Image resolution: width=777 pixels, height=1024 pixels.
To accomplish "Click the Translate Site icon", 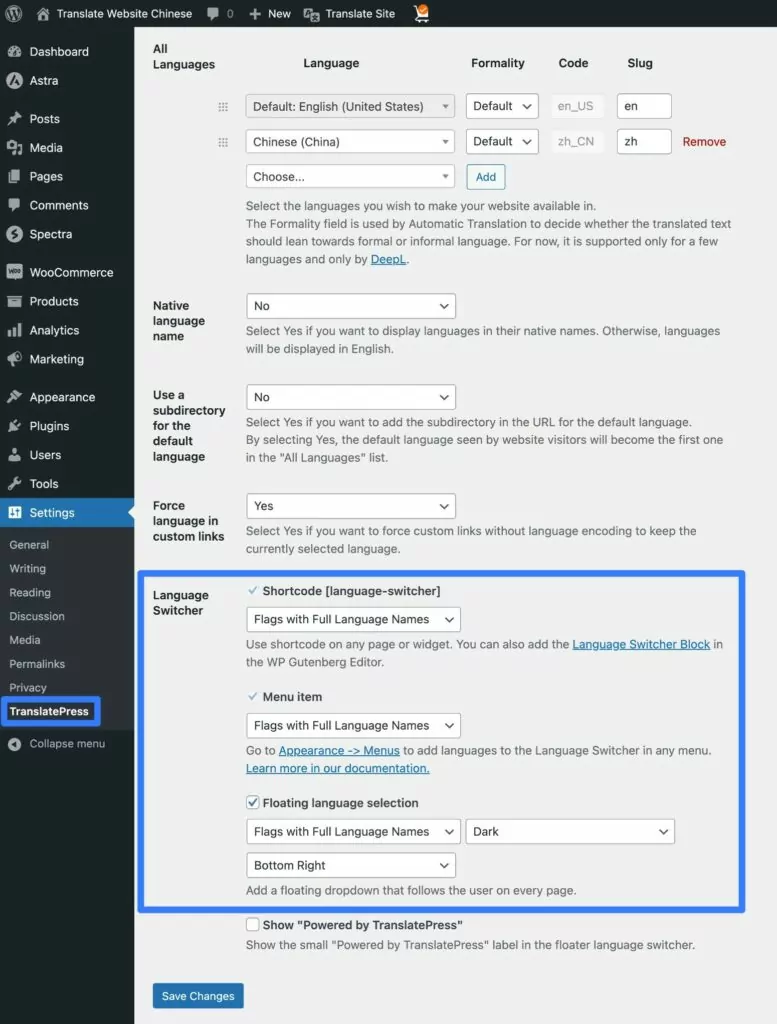I will pos(311,14).
